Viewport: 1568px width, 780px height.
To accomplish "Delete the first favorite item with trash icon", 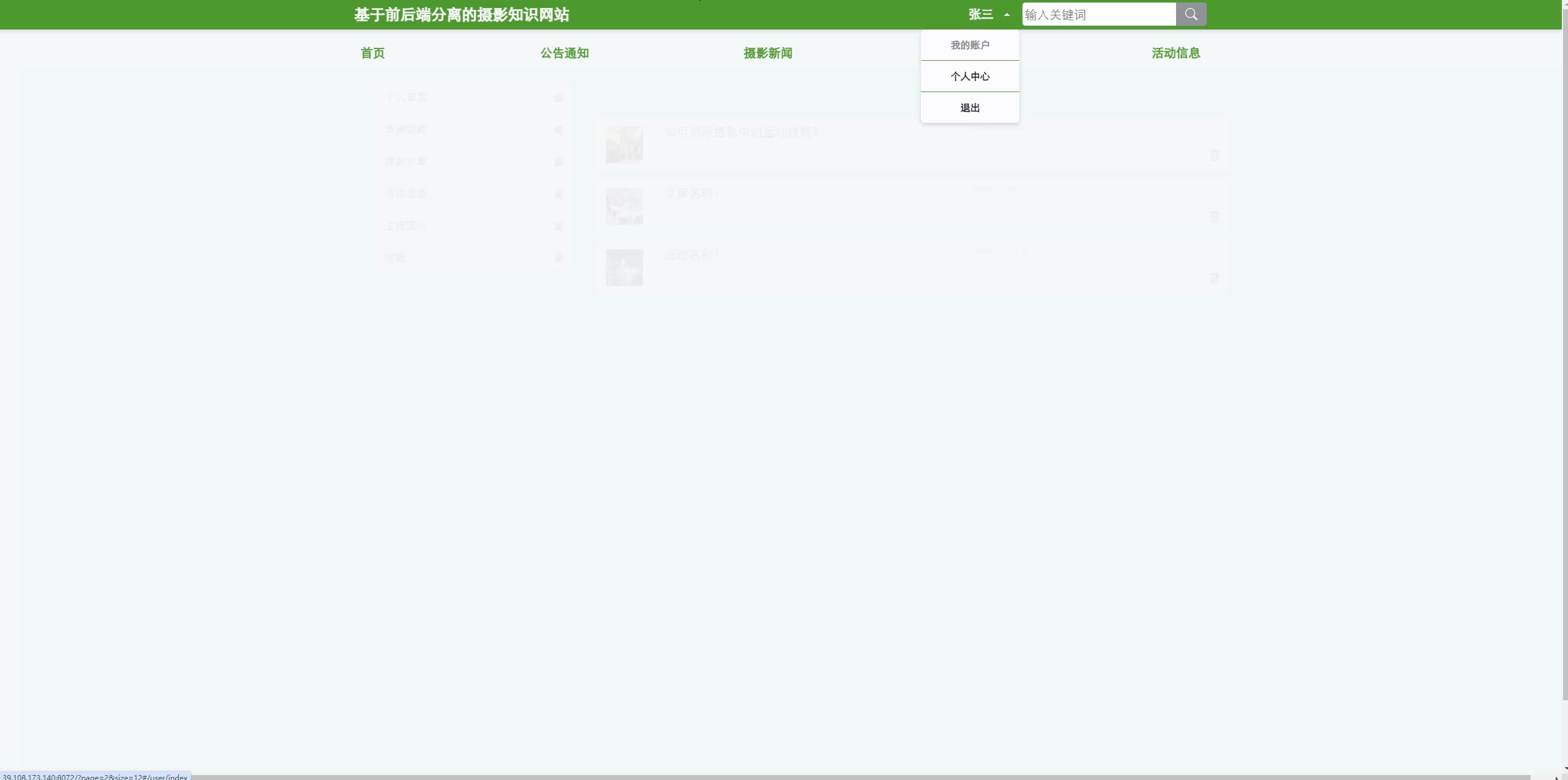I will 1214,155.
